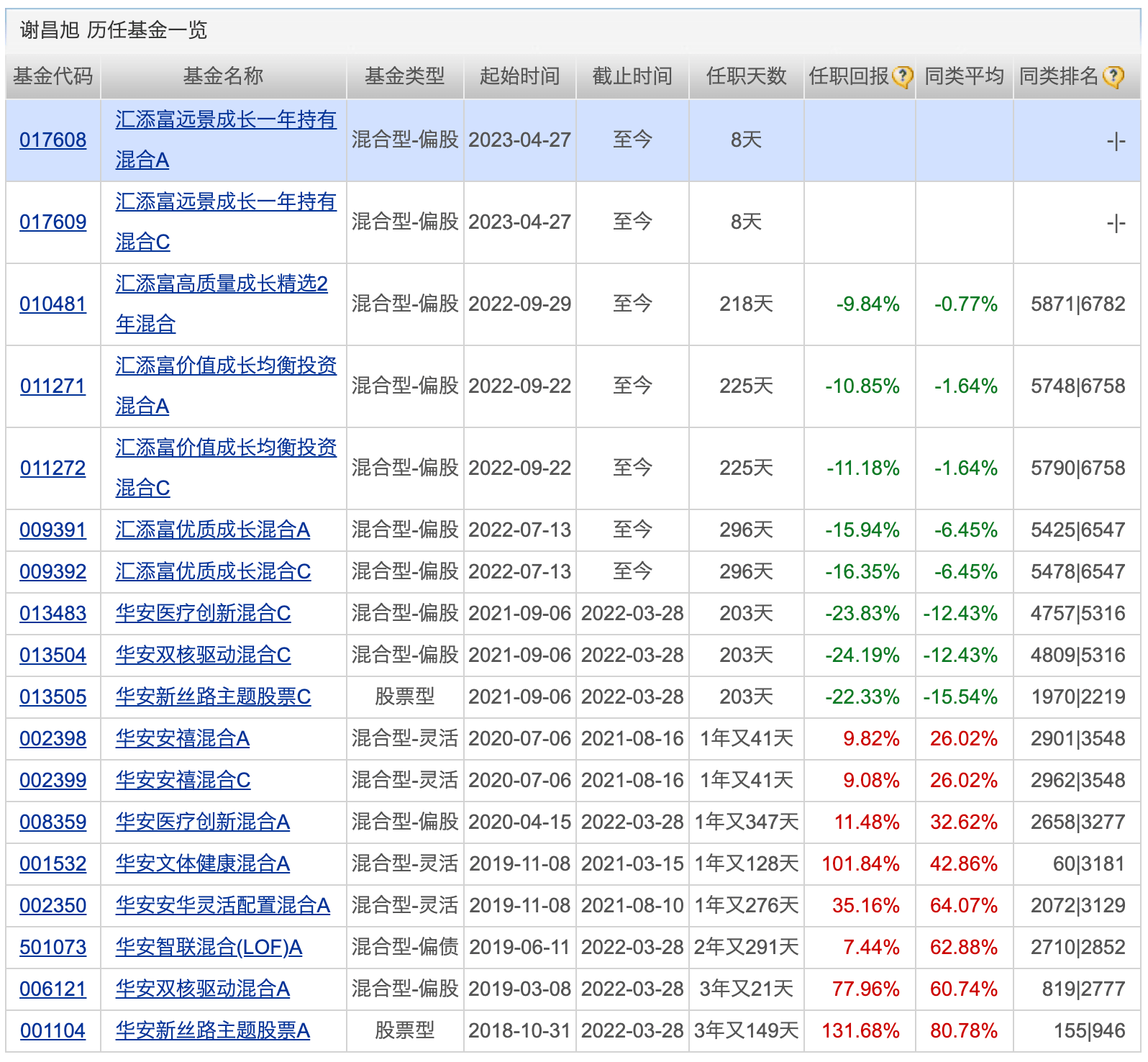Open fund code link 011271
This screenshot has width=1148, height=1062.
click(x=53, y=386)
